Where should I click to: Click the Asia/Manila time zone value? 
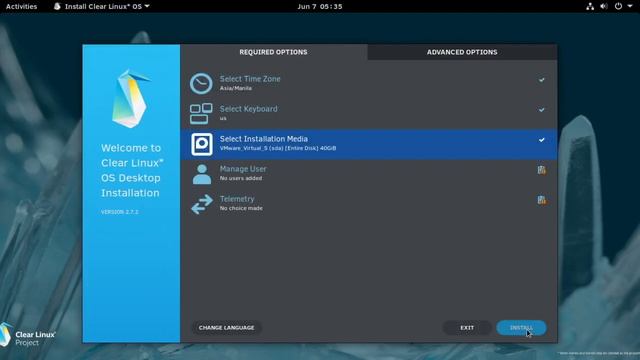pyautogui.click(x=236, y=88)
